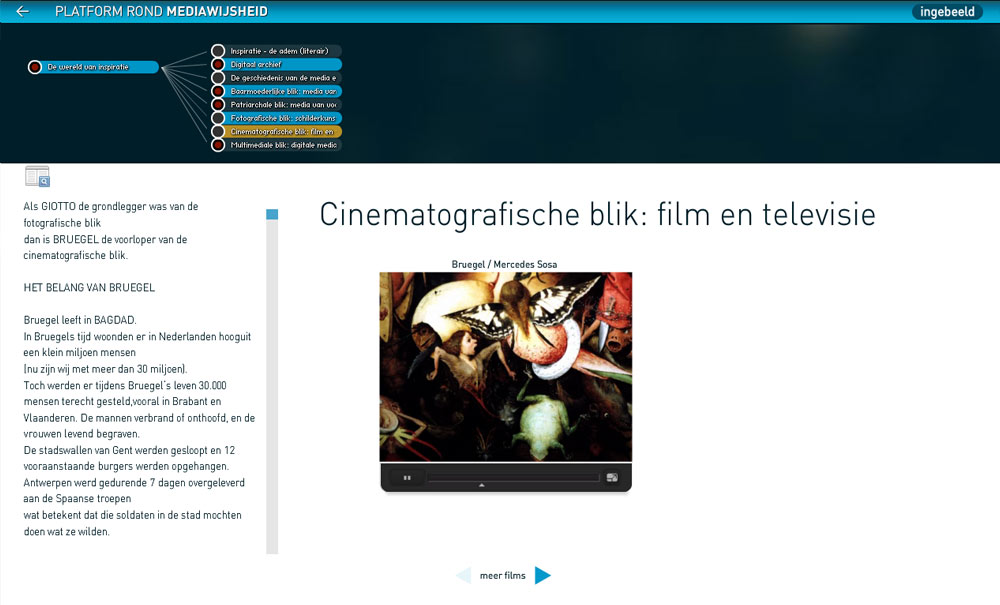
Task: Go to the next film arrow
Action: coord(542,575)
